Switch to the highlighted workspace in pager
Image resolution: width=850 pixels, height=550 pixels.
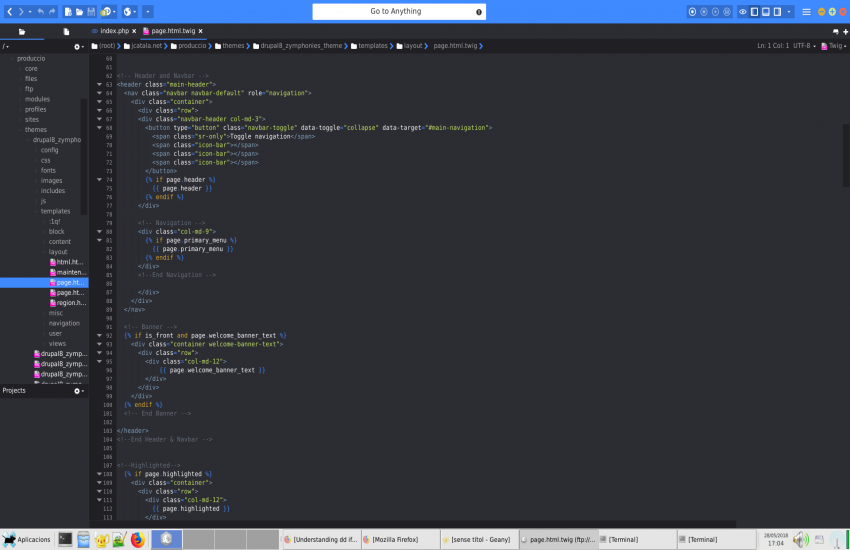166,539
